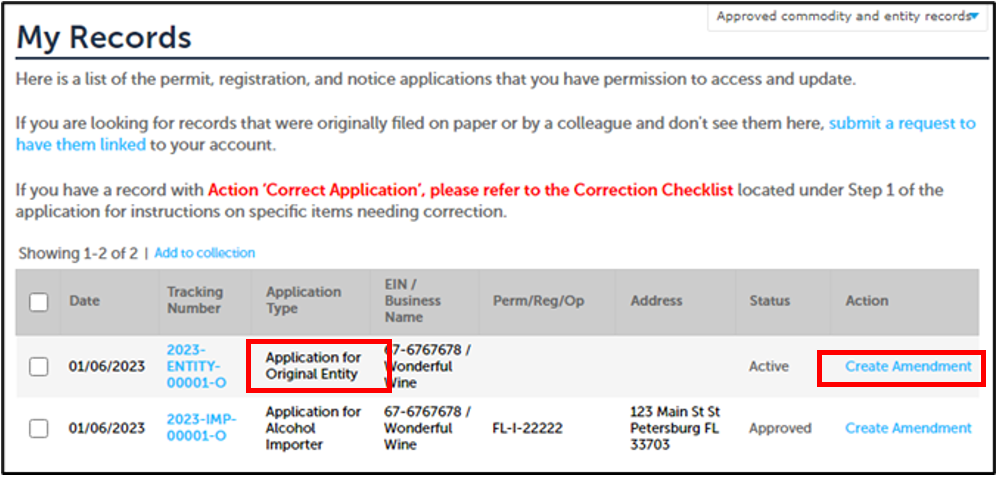This screenshot has width=997, height=477.
Task: Open tracking number 2023-IMP-00001-O
Action: tap(201, 428)
